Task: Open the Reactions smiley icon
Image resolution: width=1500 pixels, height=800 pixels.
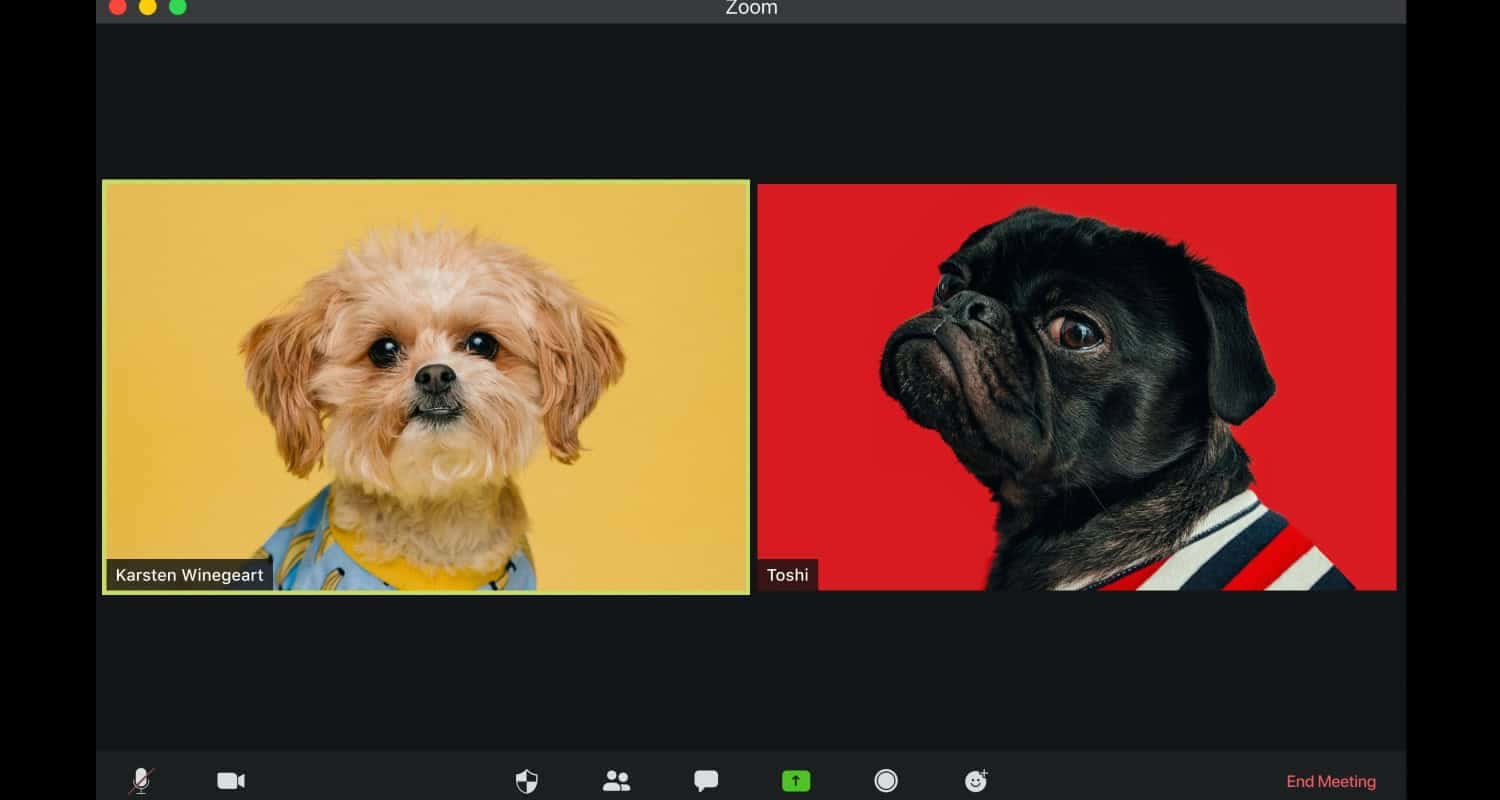Action: tap(976, 781)
